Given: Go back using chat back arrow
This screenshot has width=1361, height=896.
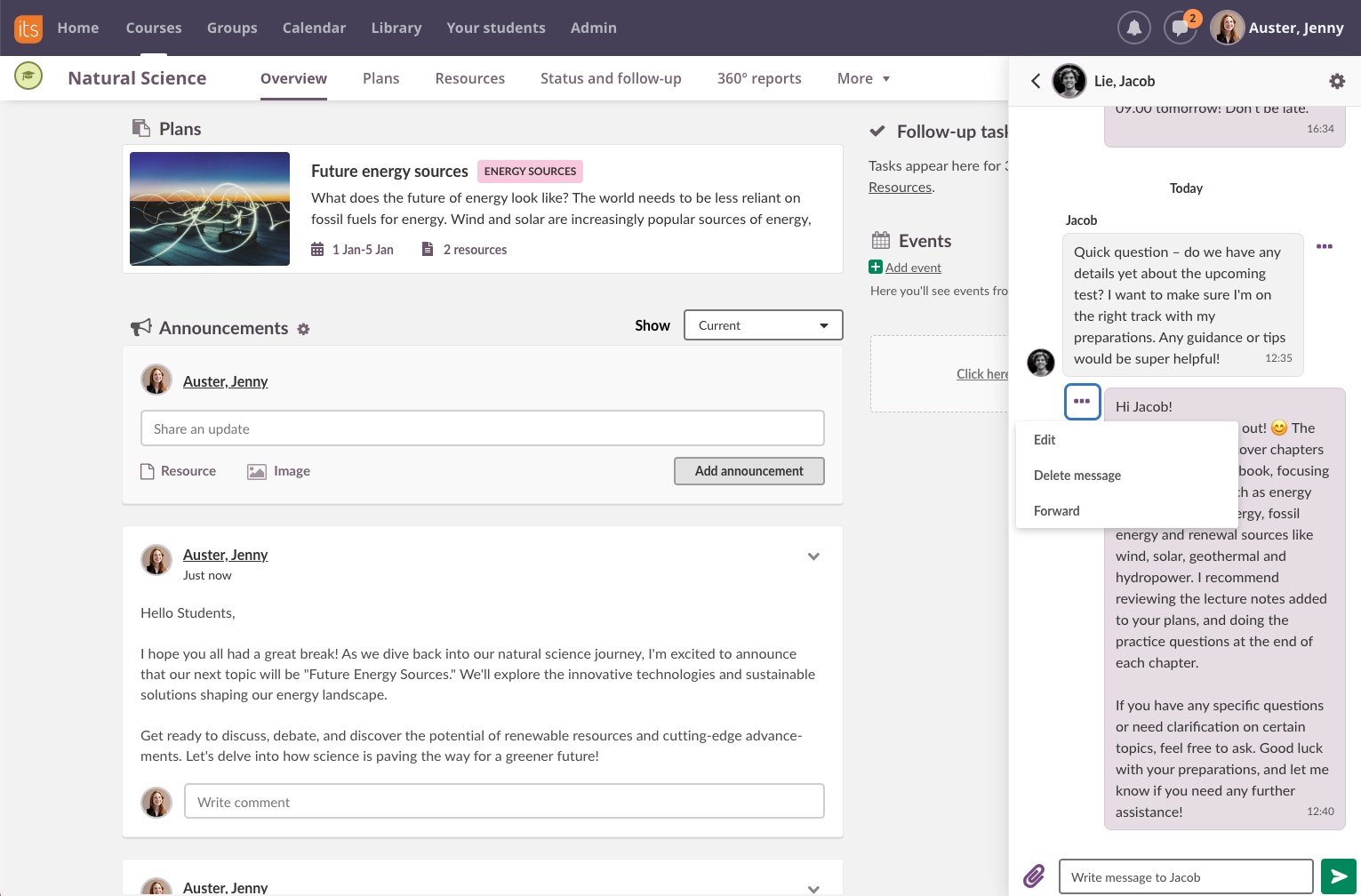Looking at the screenshot, I should pos(1036,81).
